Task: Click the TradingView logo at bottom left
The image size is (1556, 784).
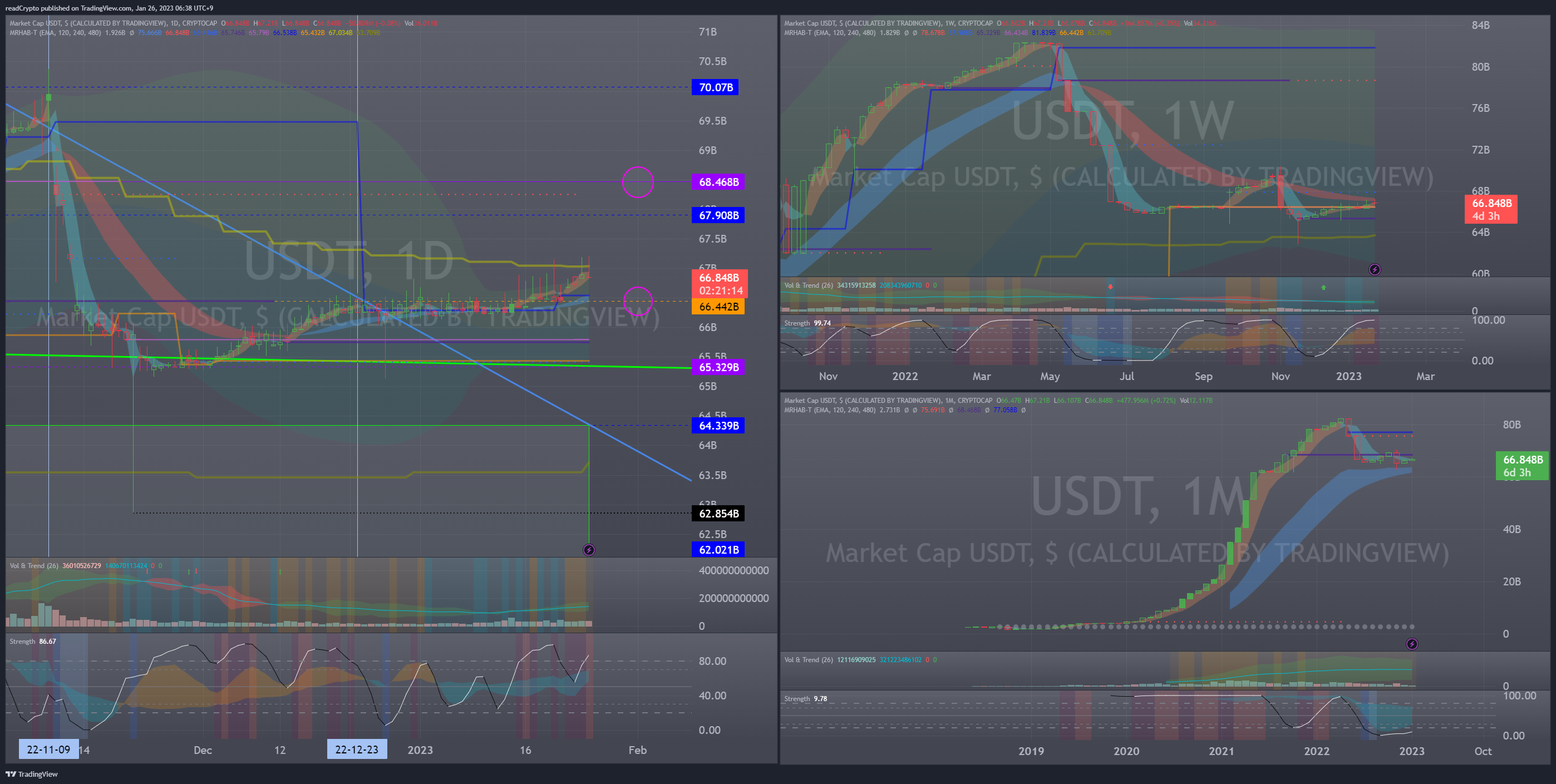Action: tap(10, 774)
